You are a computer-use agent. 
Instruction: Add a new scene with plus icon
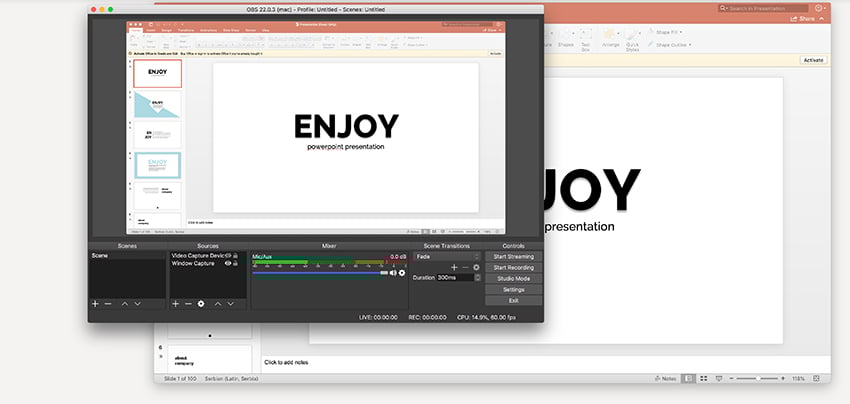tap(95, 303)
